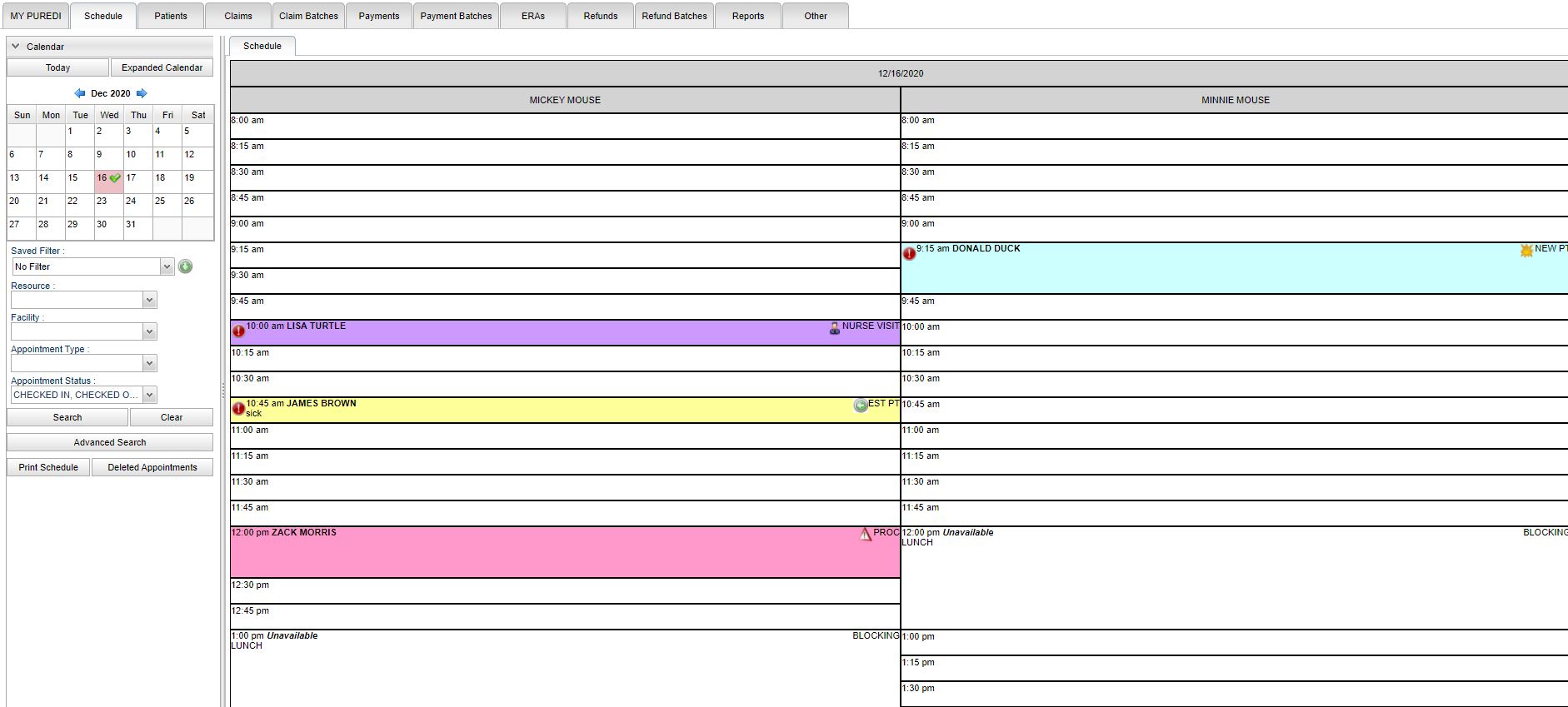
Task: Open Donald Duck's 9:15 am appointment
Action: [1234, 268]
